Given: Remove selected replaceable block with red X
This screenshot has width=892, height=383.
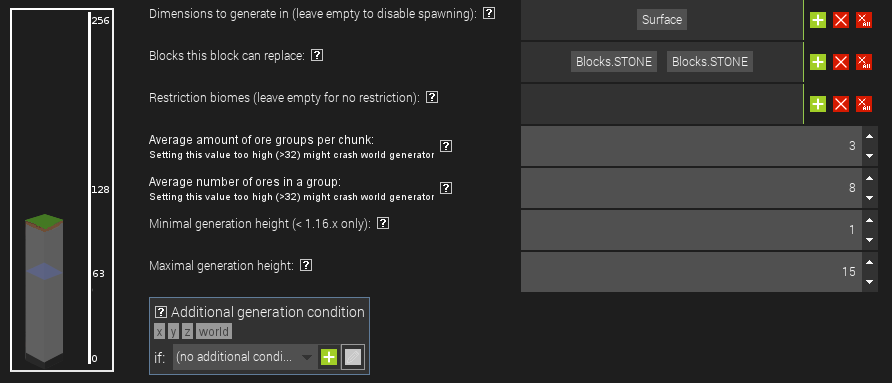Looking at the screenshot, I should click(x=841, y=62).
